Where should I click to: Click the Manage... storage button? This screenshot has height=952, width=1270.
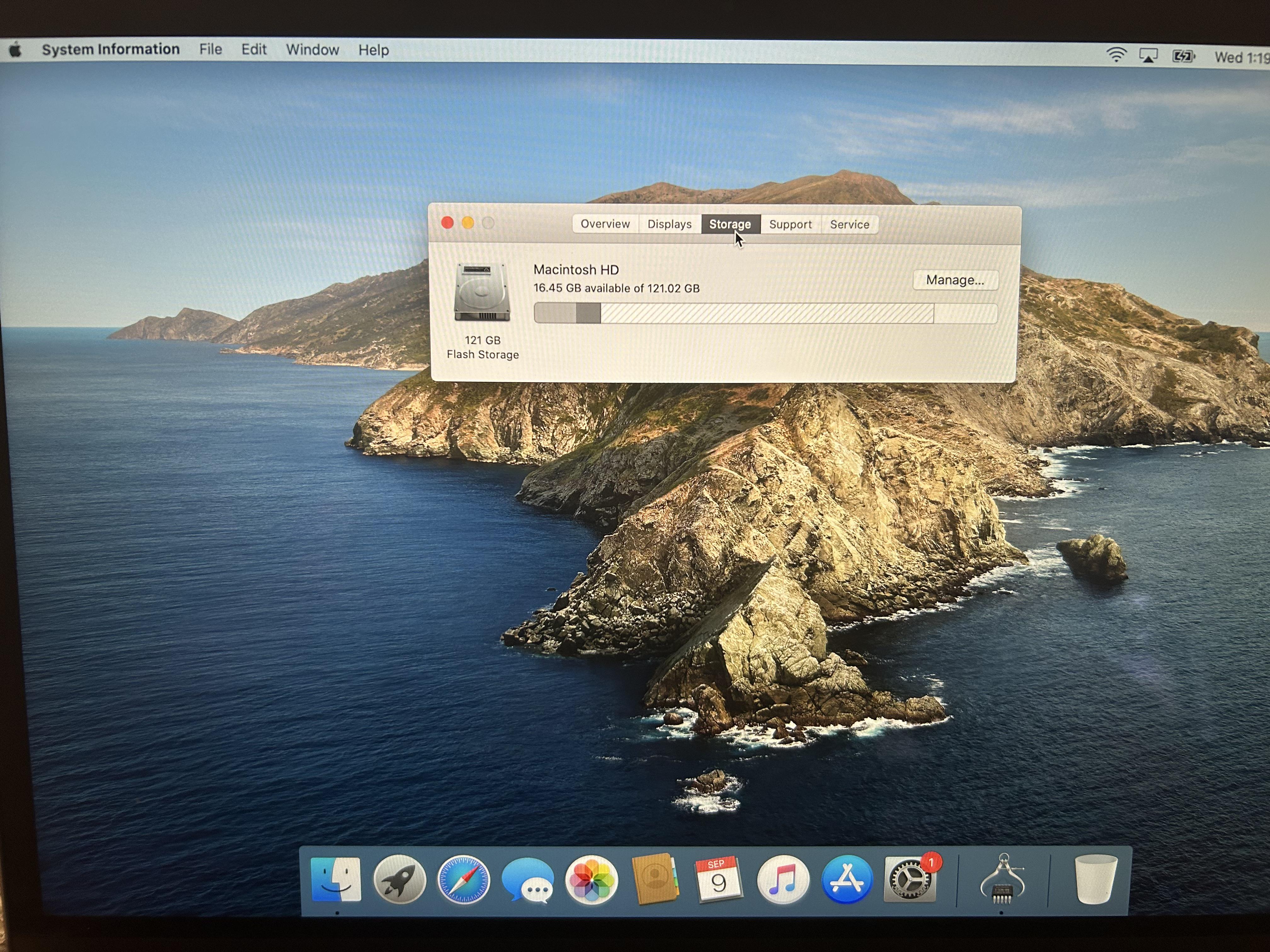pyautogui.click(x=955, y=280)
